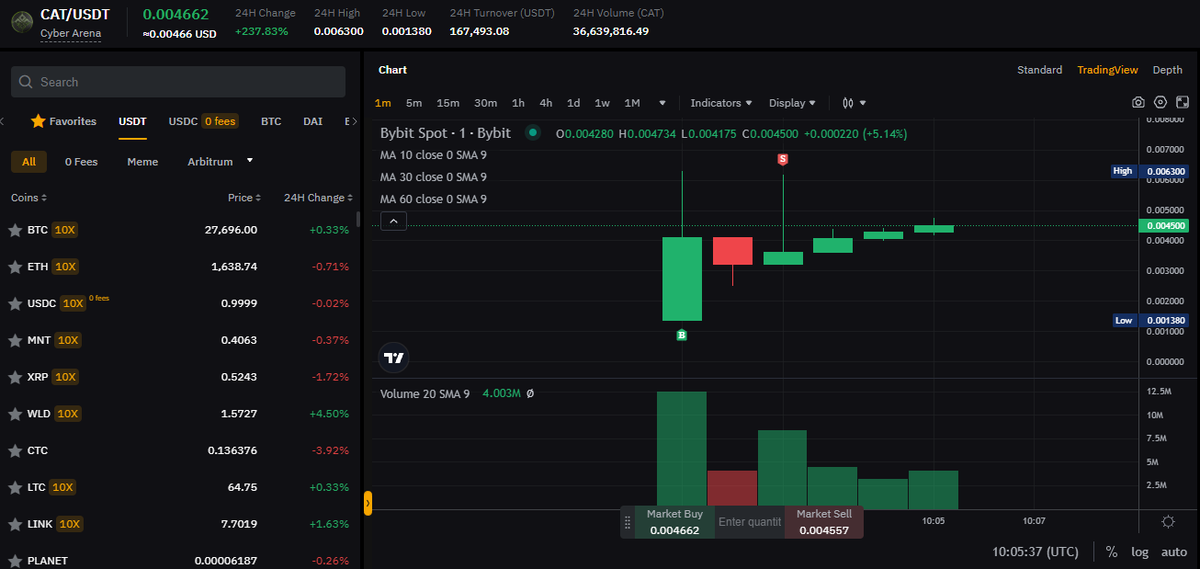Toggle auto scale on the chart
Image resolution: width=1200 pixels, height=569 pixels.
[x=1174, y=551]
